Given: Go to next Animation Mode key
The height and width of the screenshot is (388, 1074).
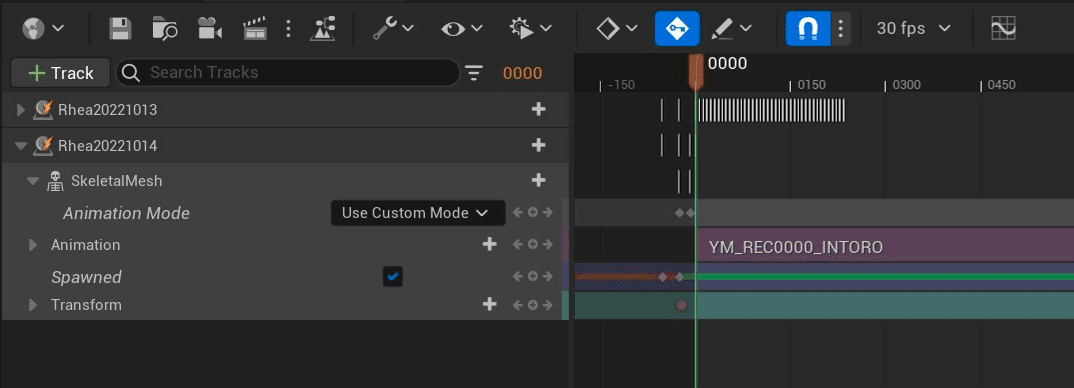Looking at the screenshot, I should (547, 213).
